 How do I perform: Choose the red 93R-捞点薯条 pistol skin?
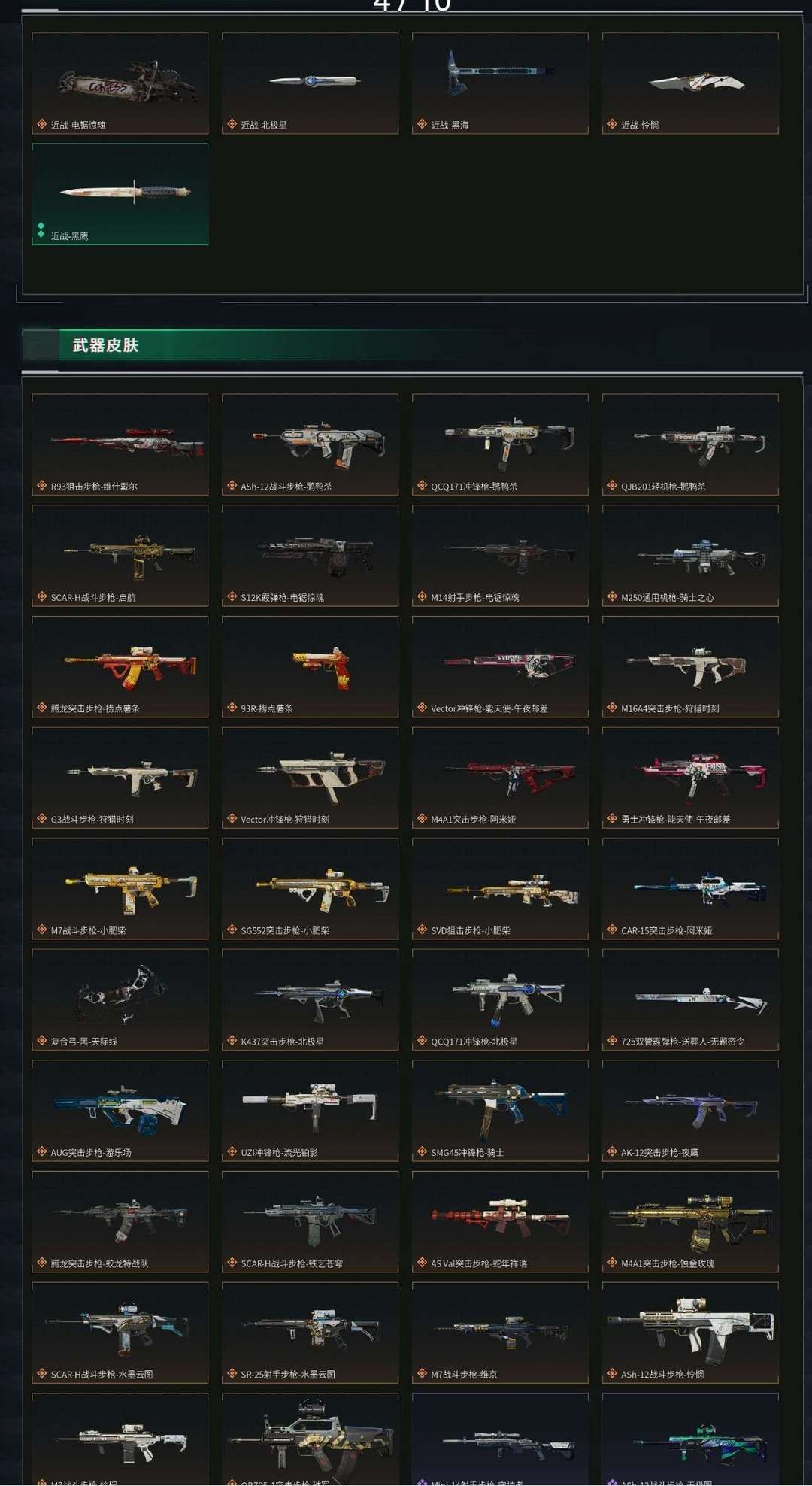(x=310, y=666)
